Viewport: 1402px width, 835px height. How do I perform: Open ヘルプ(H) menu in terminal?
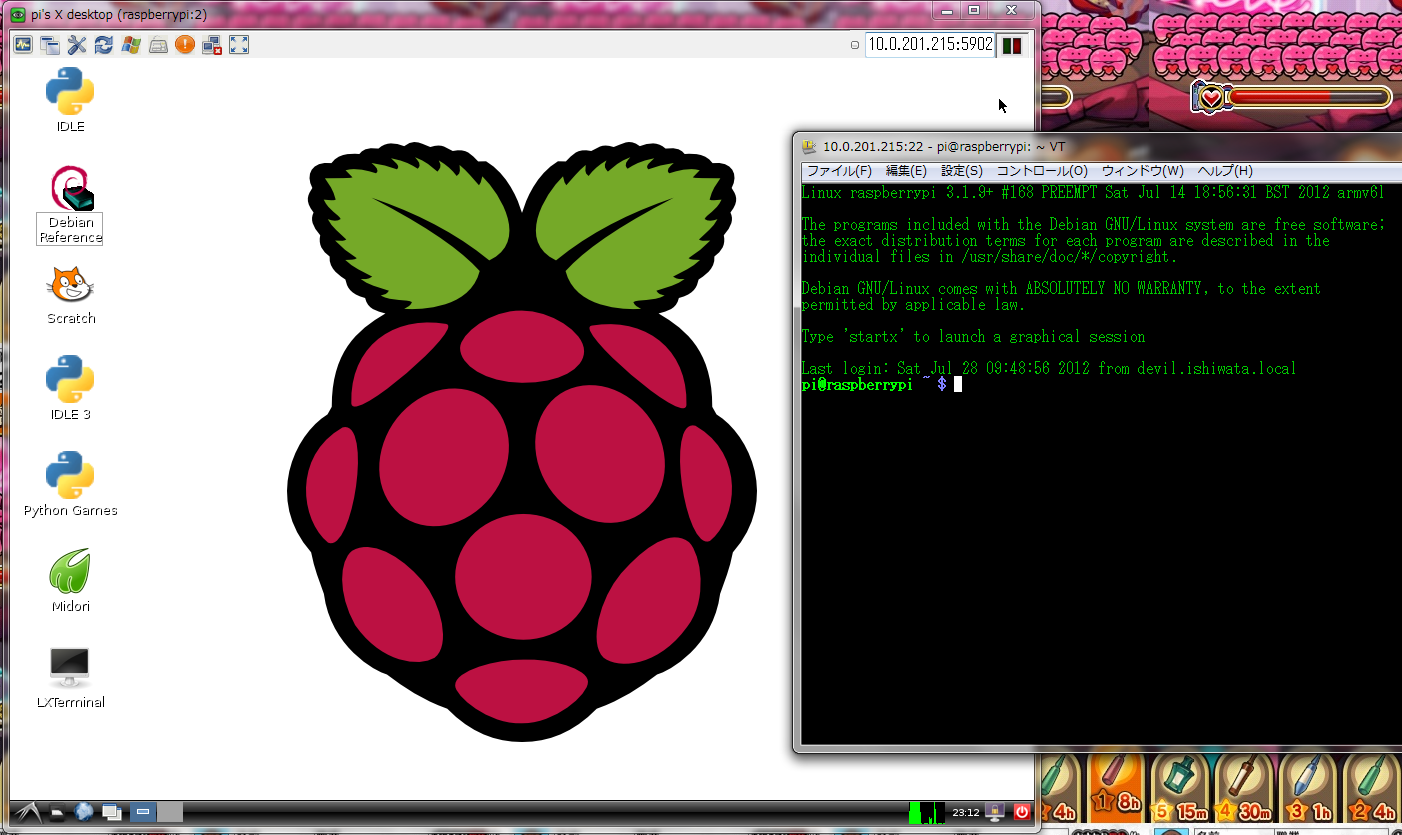[1225, 171]
